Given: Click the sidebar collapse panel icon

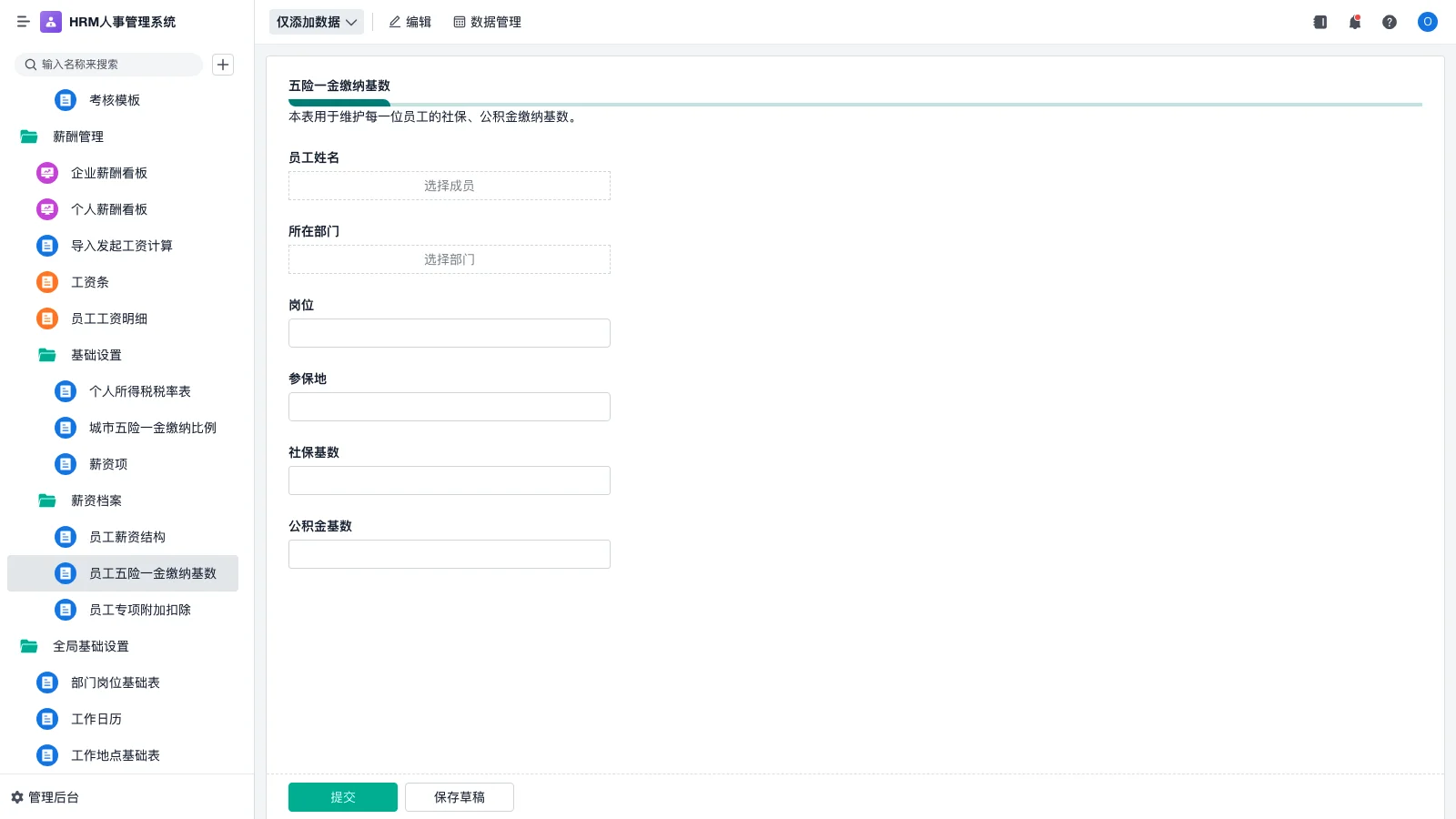Looking at the screenshot, I should (x=1319, y=22).
